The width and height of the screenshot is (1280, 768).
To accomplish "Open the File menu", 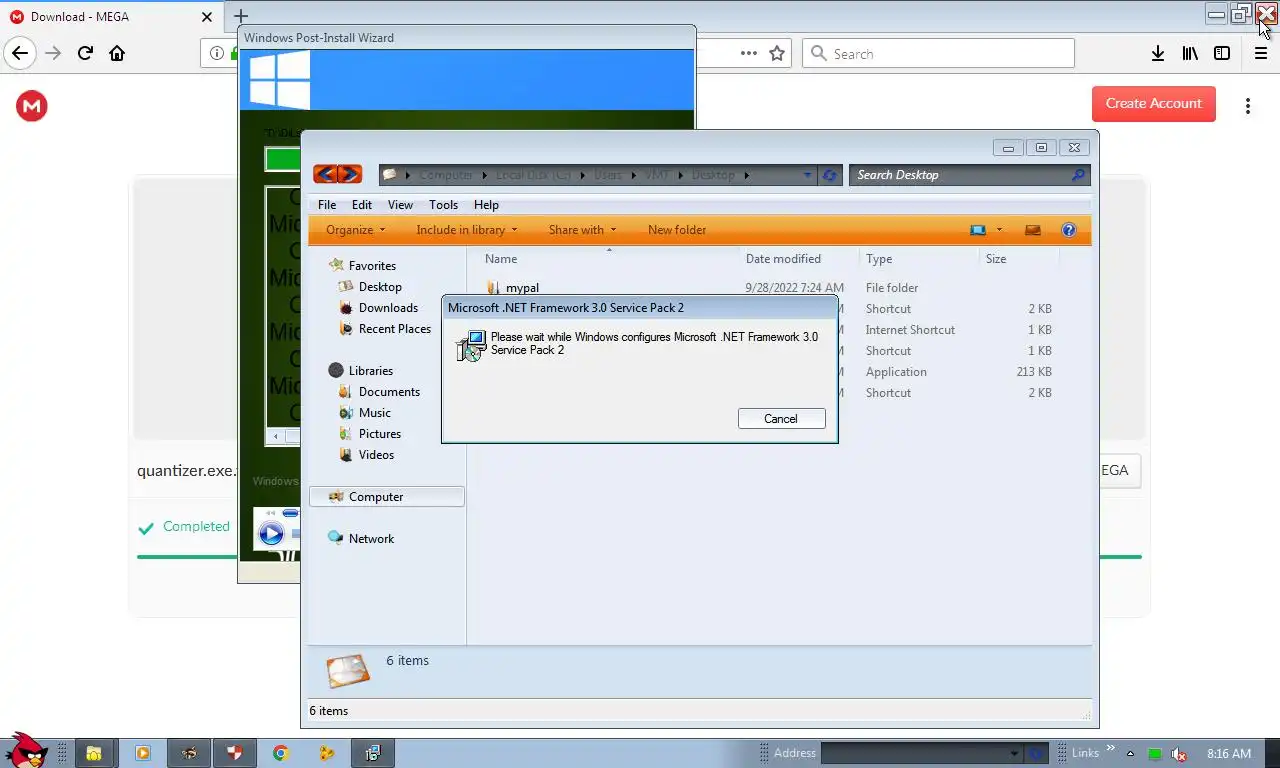I will click(327, 205).
